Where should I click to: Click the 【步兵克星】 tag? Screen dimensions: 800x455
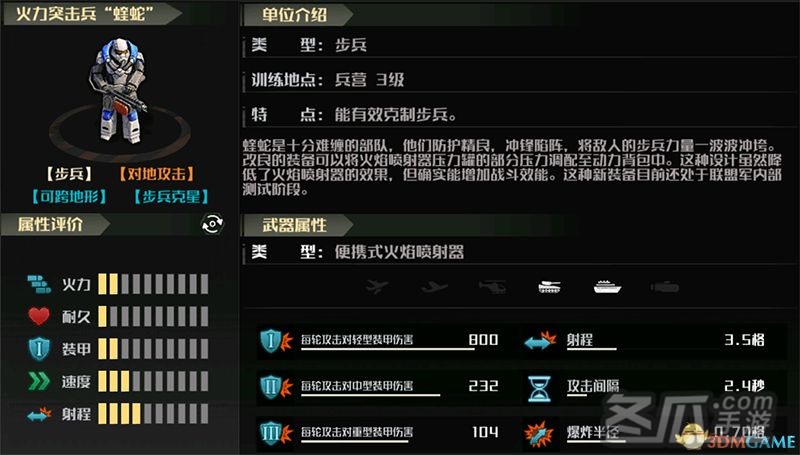(x=171, y=197)
